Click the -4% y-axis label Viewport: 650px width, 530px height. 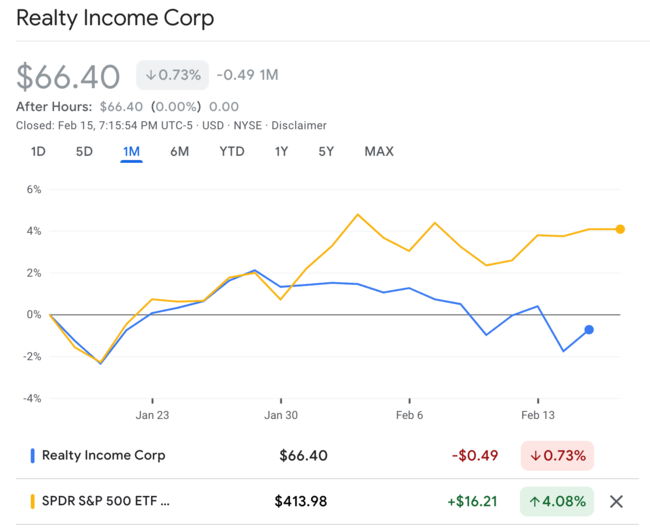coord(32,399)
